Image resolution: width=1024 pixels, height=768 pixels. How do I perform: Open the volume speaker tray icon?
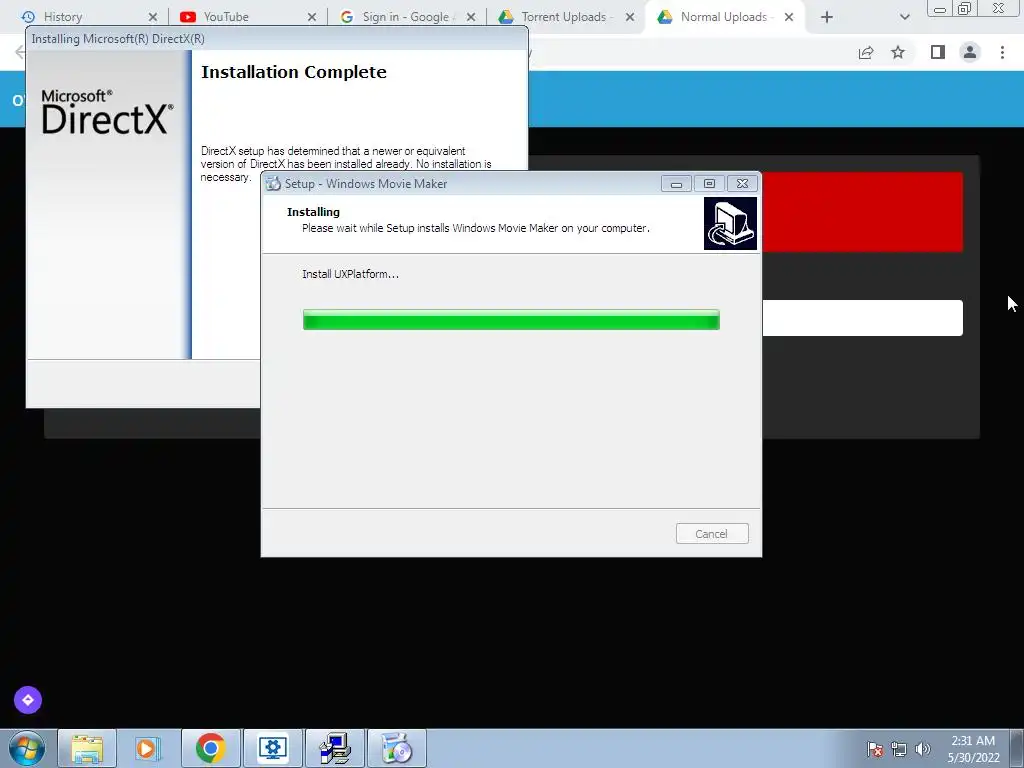[923, 749]
